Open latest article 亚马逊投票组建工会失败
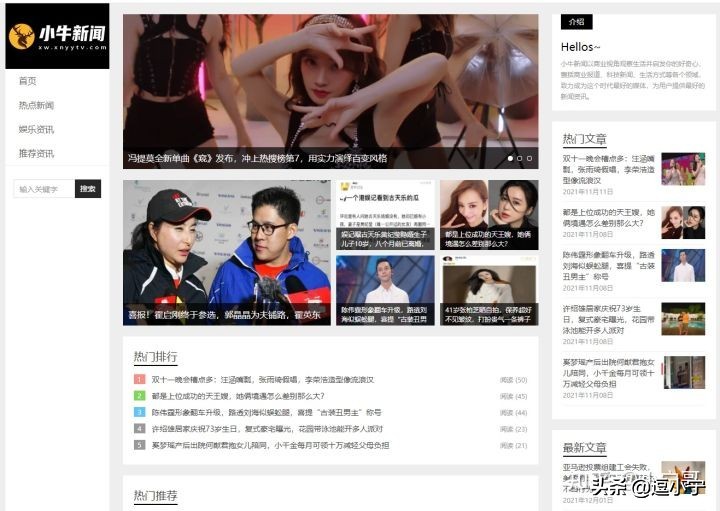This screenshot has width=720, height=511. point(609,478)
